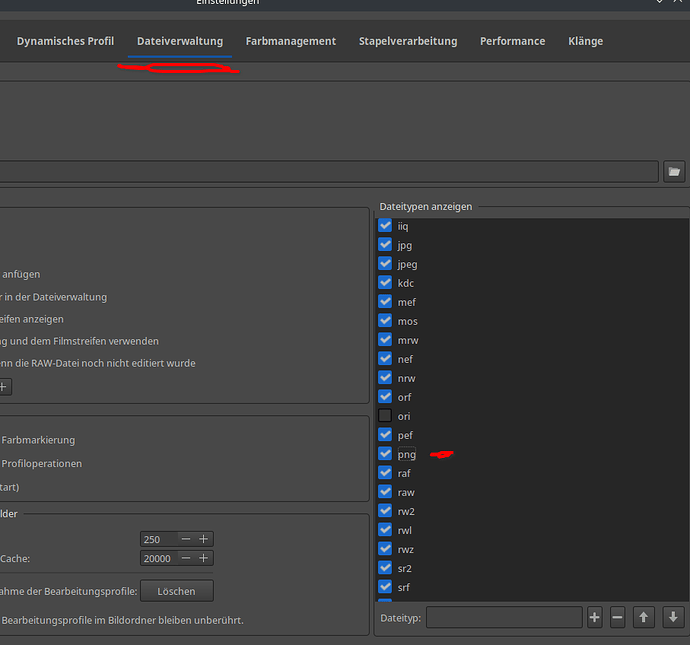The image size is (690, 645).
Task: Switch to the Farbmanagement tab
Action: 290,41
